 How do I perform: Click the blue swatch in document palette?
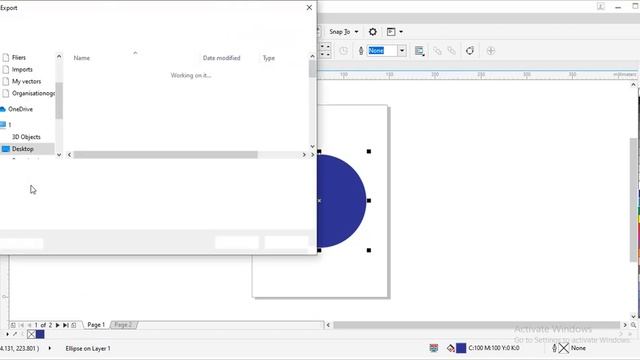point(40,334)
